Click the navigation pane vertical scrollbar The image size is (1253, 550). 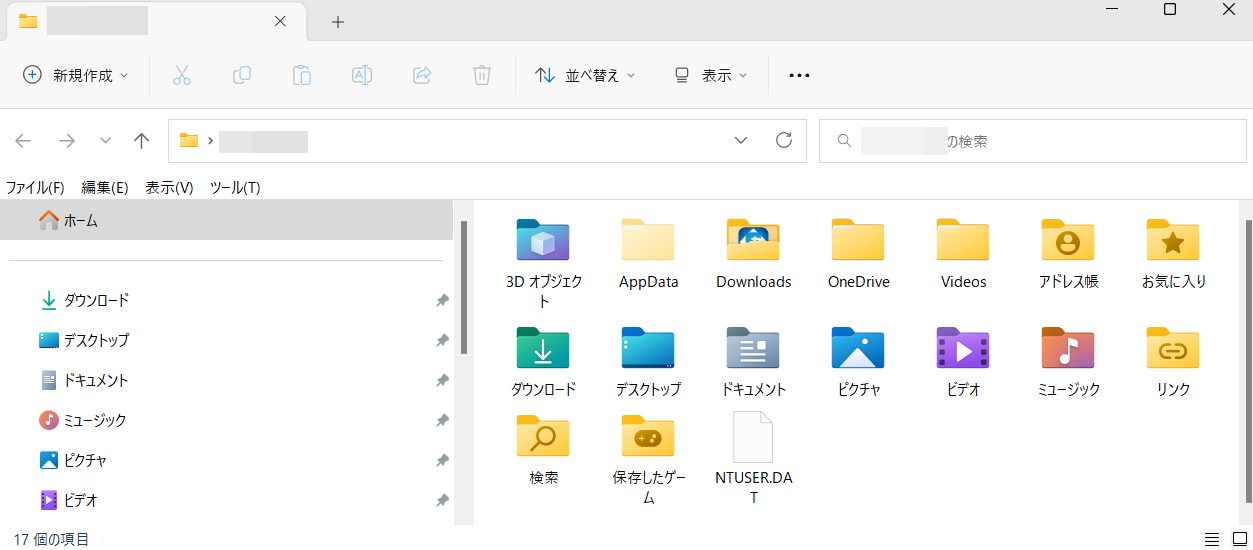pyautogui.click(x=463, y=287)
